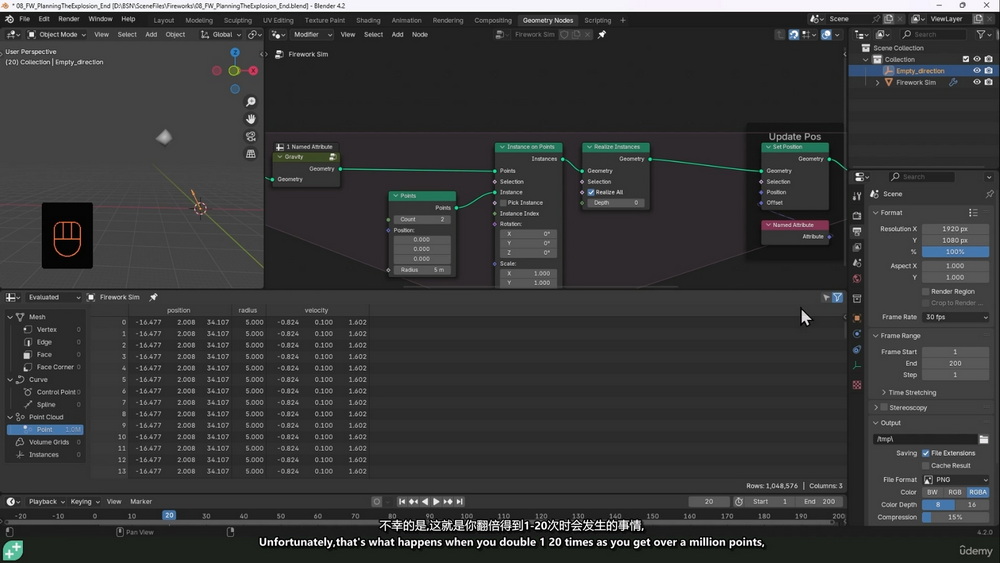This screenshot has height=563, width=1000.
Task: Open the File menu
Action: click(24, 19)
